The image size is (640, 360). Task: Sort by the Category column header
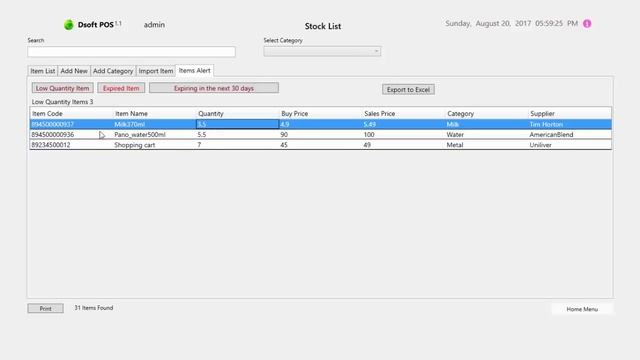[x=487, y=113]
